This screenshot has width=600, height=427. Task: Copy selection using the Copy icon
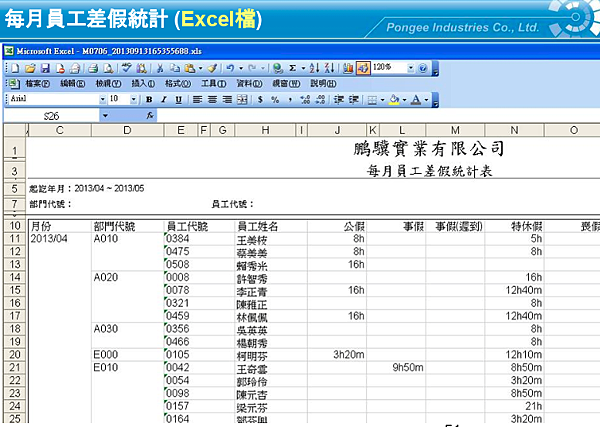click(x=175, y=68)
